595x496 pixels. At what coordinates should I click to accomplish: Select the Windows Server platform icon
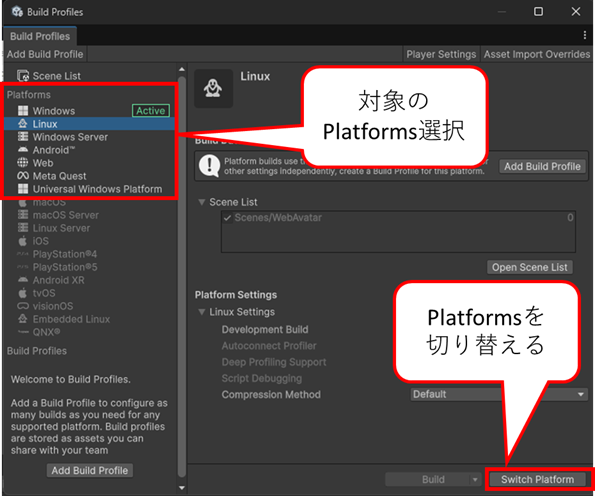[x=23, y=137]
